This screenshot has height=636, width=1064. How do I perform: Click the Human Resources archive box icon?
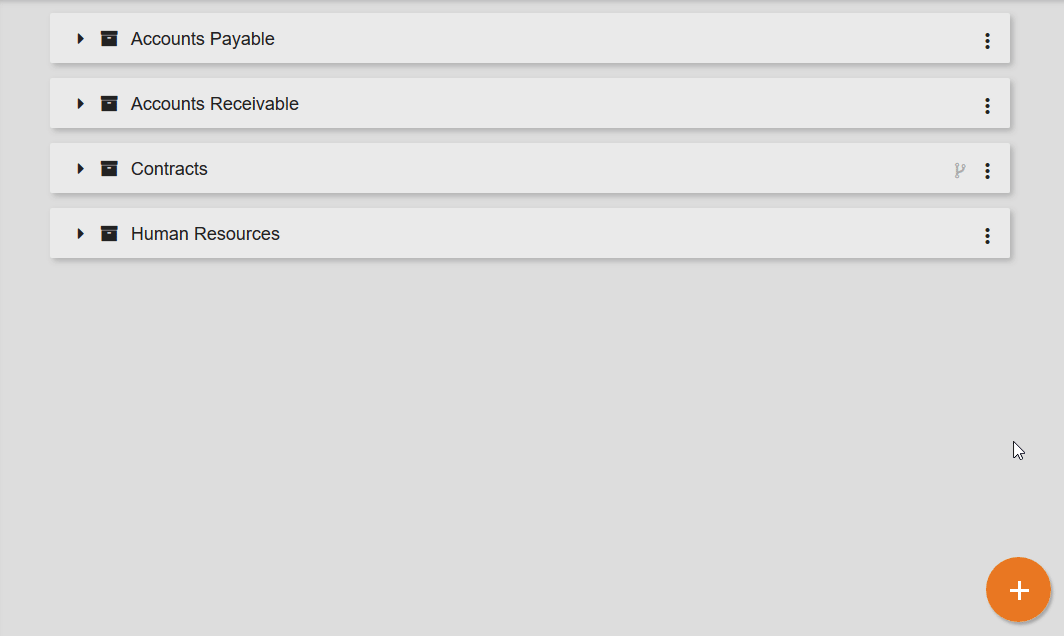coord(109,234)
